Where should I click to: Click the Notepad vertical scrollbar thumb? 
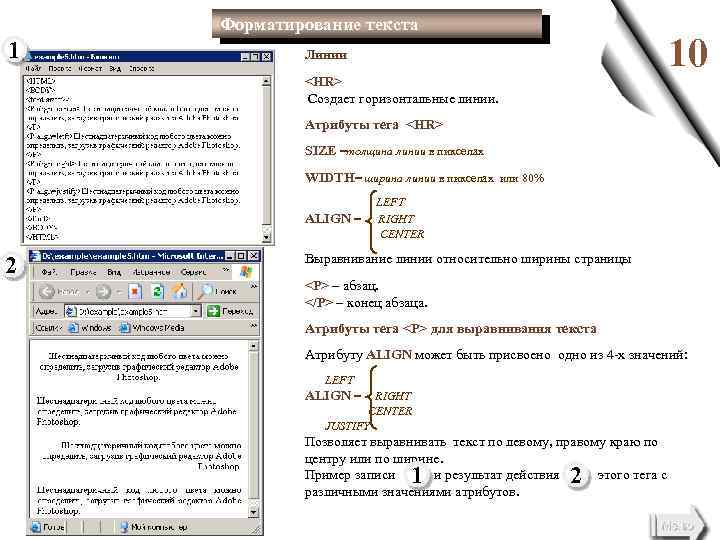tap(266, 155)
